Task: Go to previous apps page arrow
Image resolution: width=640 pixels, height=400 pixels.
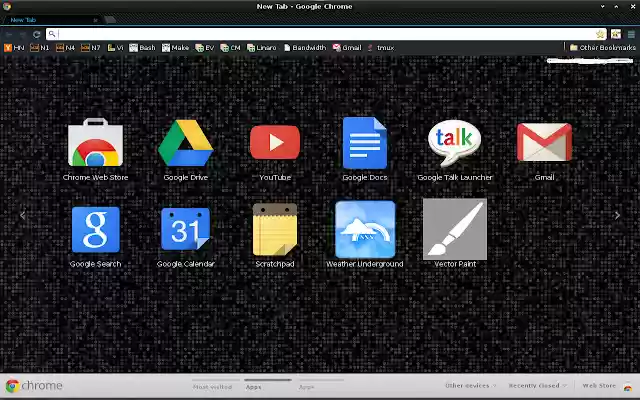Action: tap(22, 216)
